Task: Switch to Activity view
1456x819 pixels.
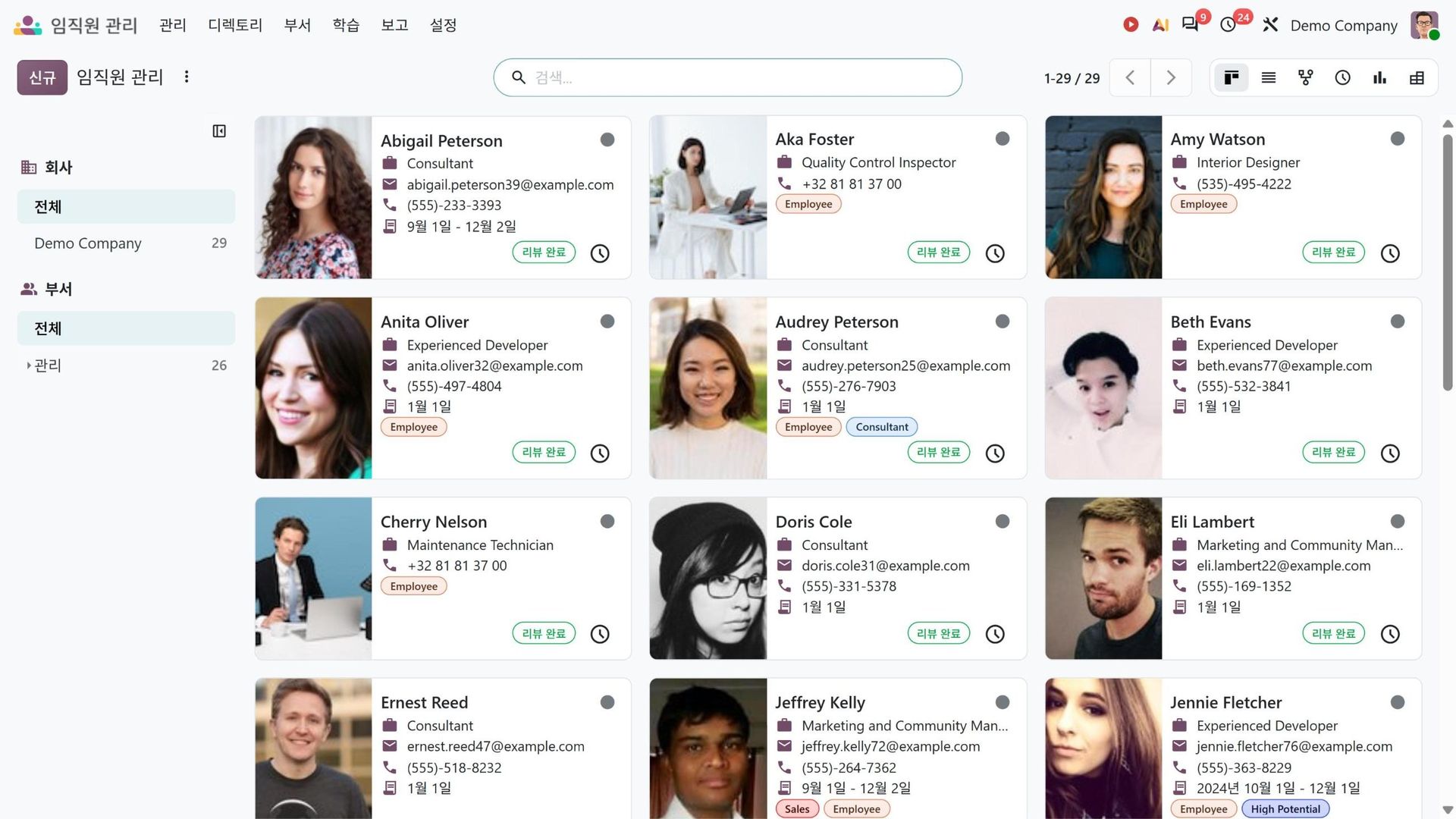Action: (x=1342, y=77)
